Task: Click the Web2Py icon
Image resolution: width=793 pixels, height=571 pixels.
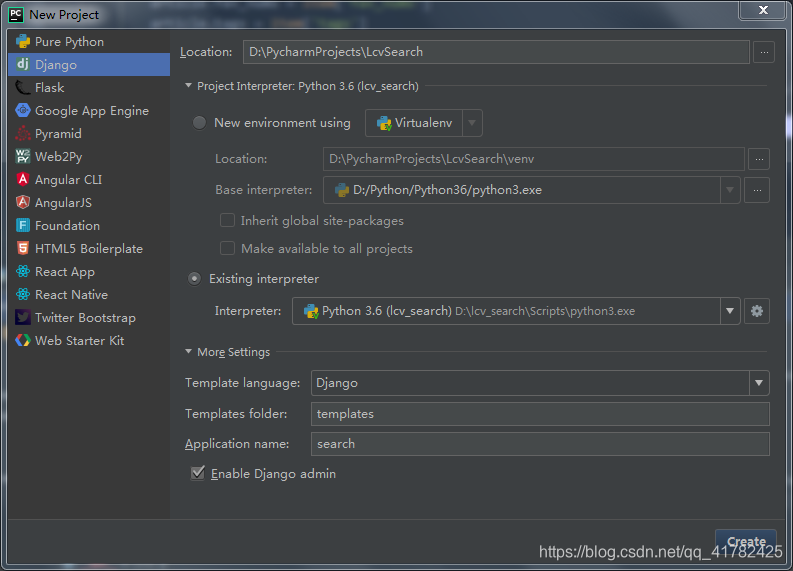Action: tap(23, 156)
